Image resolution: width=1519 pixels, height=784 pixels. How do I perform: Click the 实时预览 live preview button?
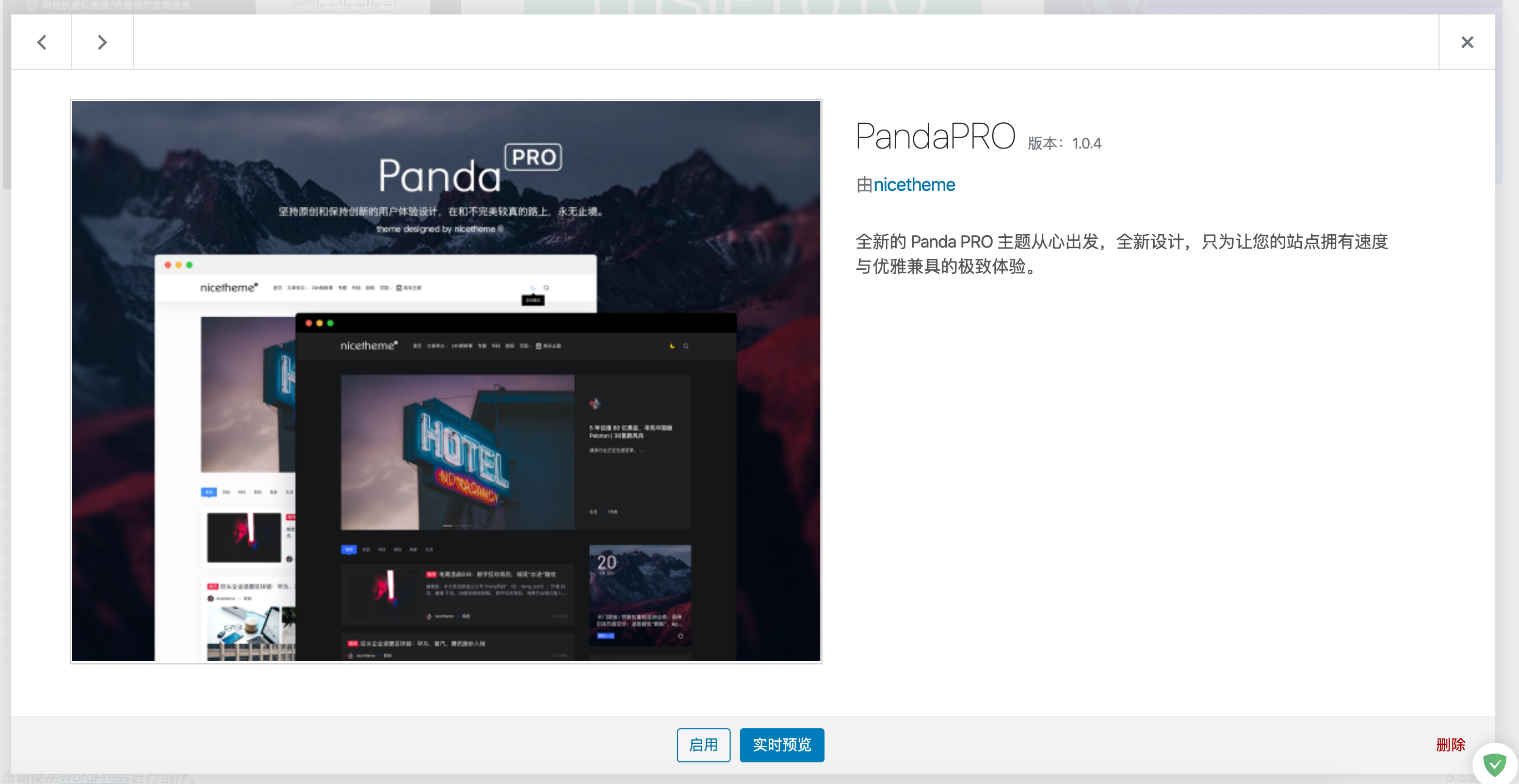pos(782,745)
